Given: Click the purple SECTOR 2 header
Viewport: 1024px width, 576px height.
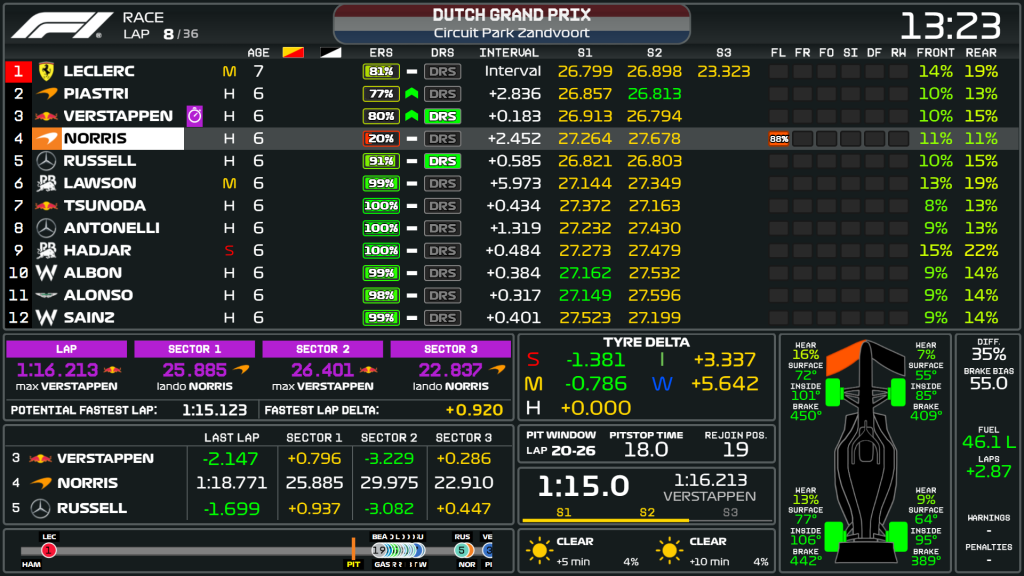Looking at the screenshot, I should tap(323, 349).
